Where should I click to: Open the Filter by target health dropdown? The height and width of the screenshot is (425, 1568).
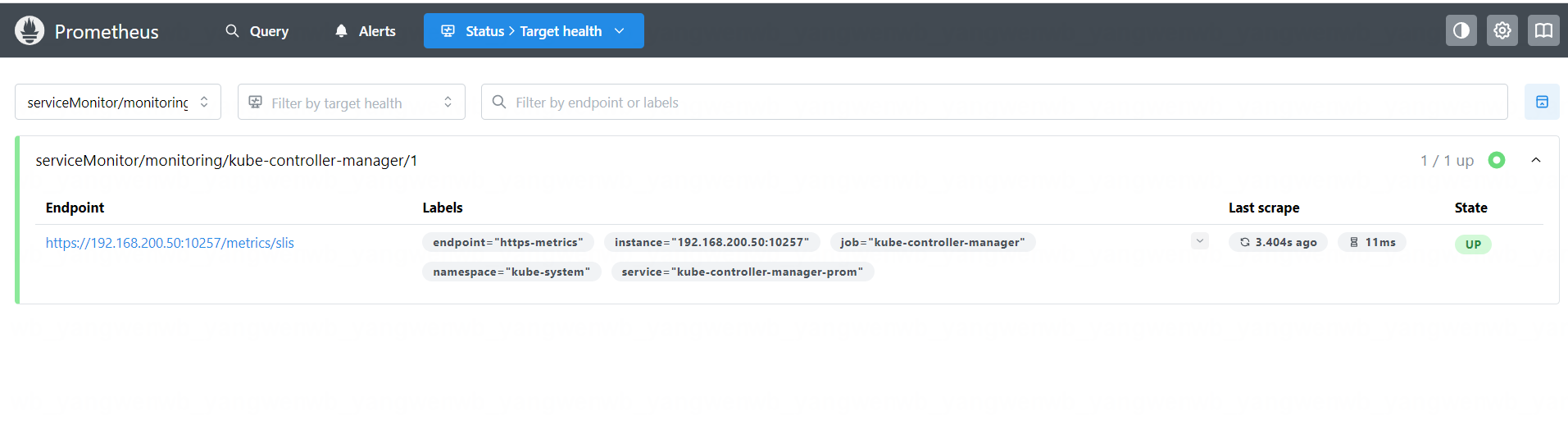click(351, 103)
